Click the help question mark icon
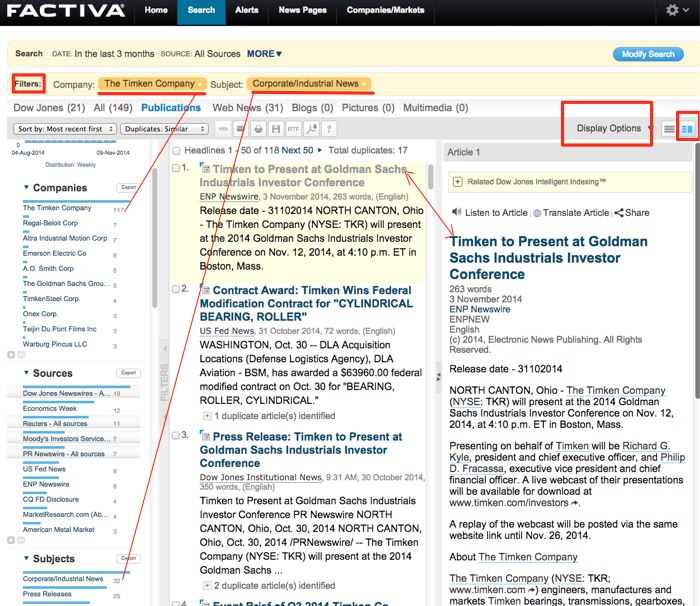 click(329, 129)
